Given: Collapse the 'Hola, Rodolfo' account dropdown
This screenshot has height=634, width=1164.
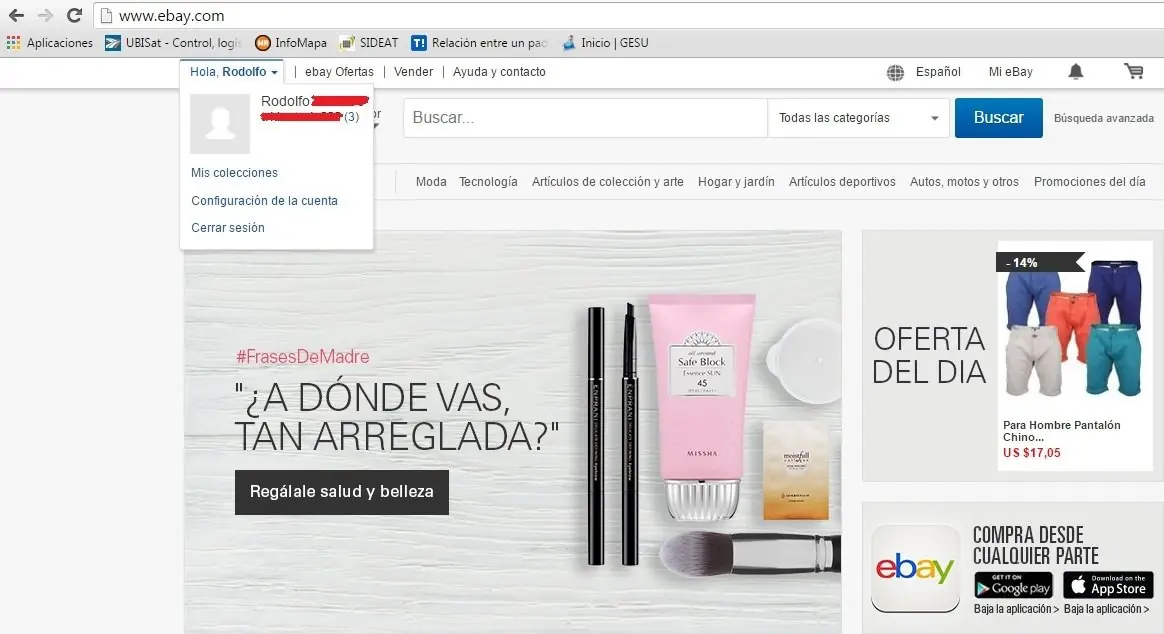Looking at the screenshot, I should pyautogui.click(x=234, y=72).
